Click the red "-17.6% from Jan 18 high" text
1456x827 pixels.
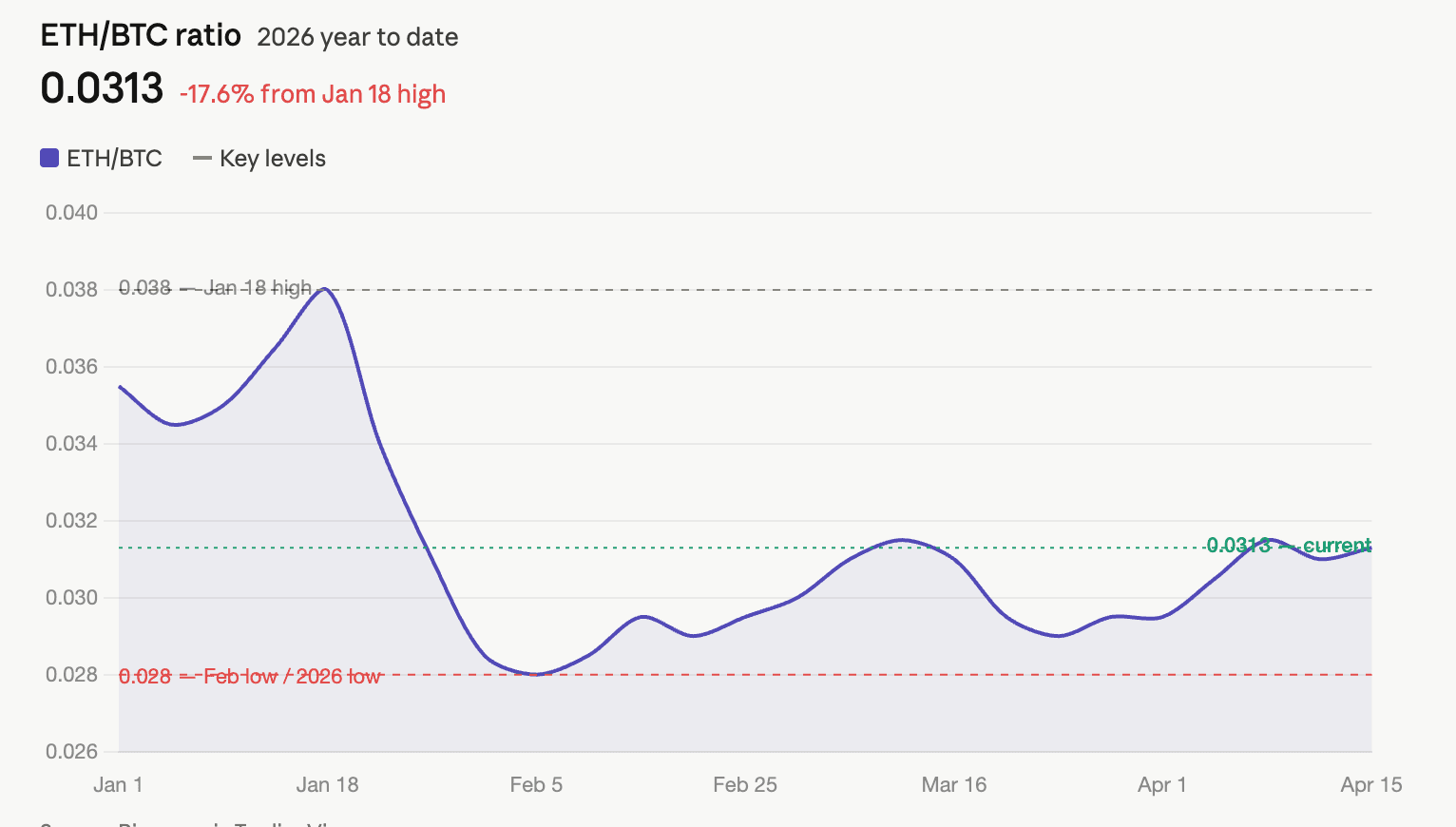point(313,94)
